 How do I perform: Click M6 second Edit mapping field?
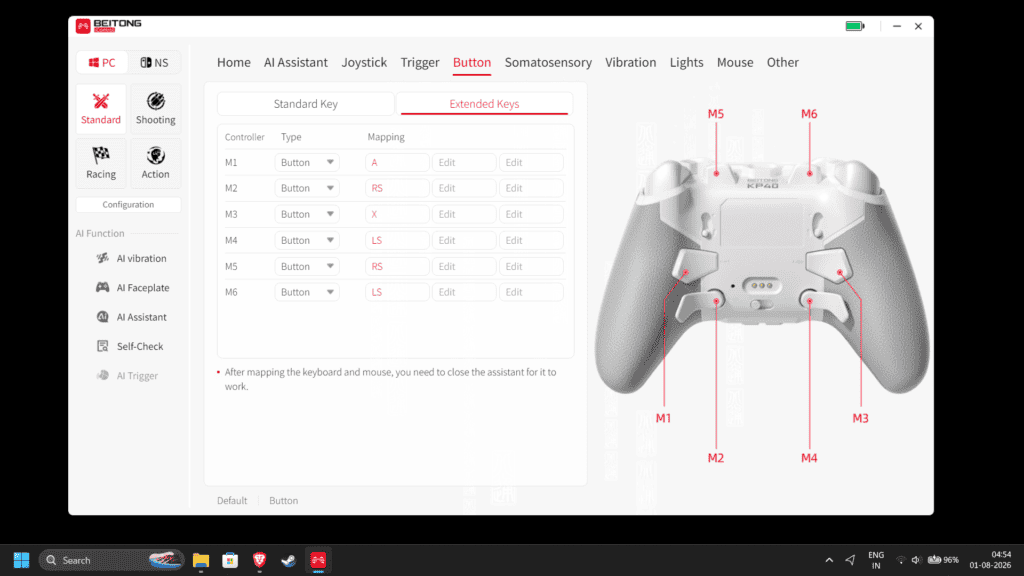pyautogui.click(x=464, y=292)
